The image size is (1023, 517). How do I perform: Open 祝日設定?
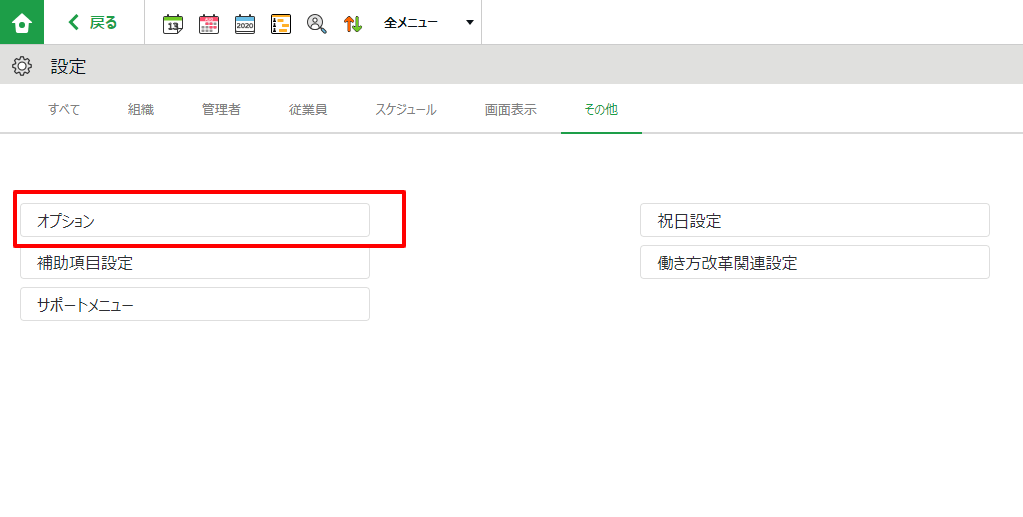[815, 221]
